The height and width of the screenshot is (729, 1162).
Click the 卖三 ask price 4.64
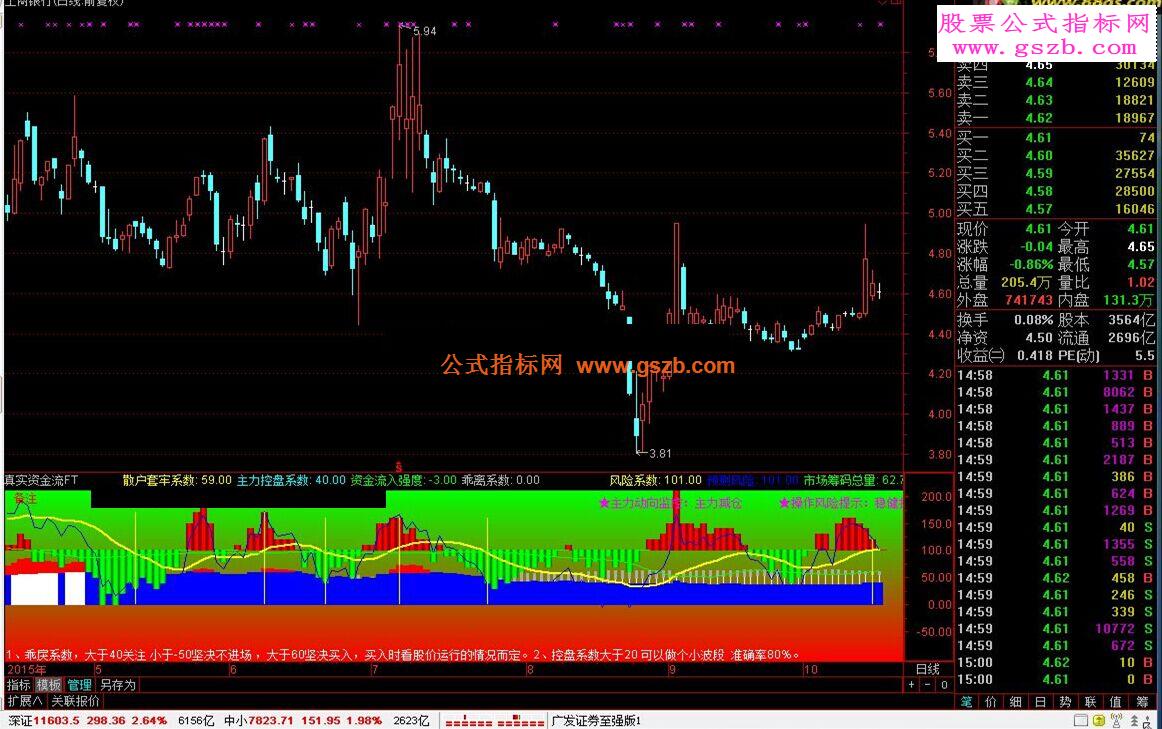(1038, 82)
